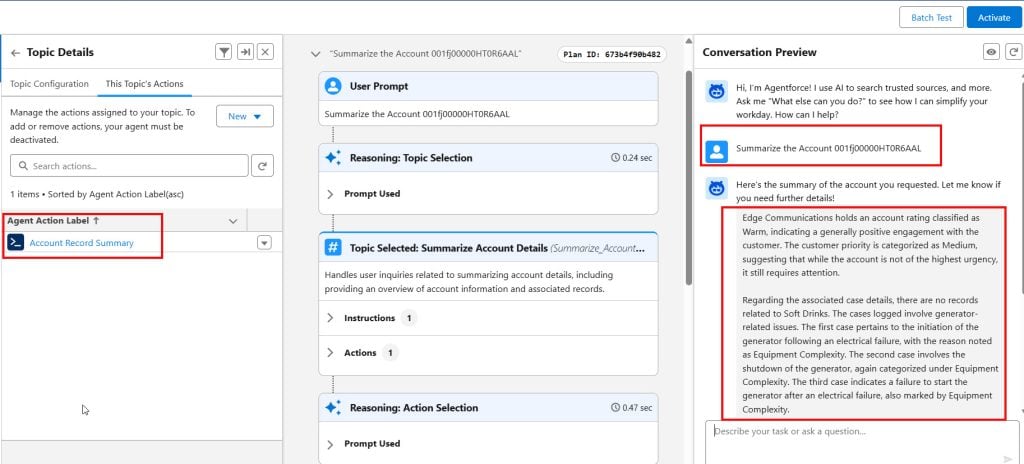
Task: Click the Reasoning: Topic Selection sparkle icon
Action: click(333, 157)
